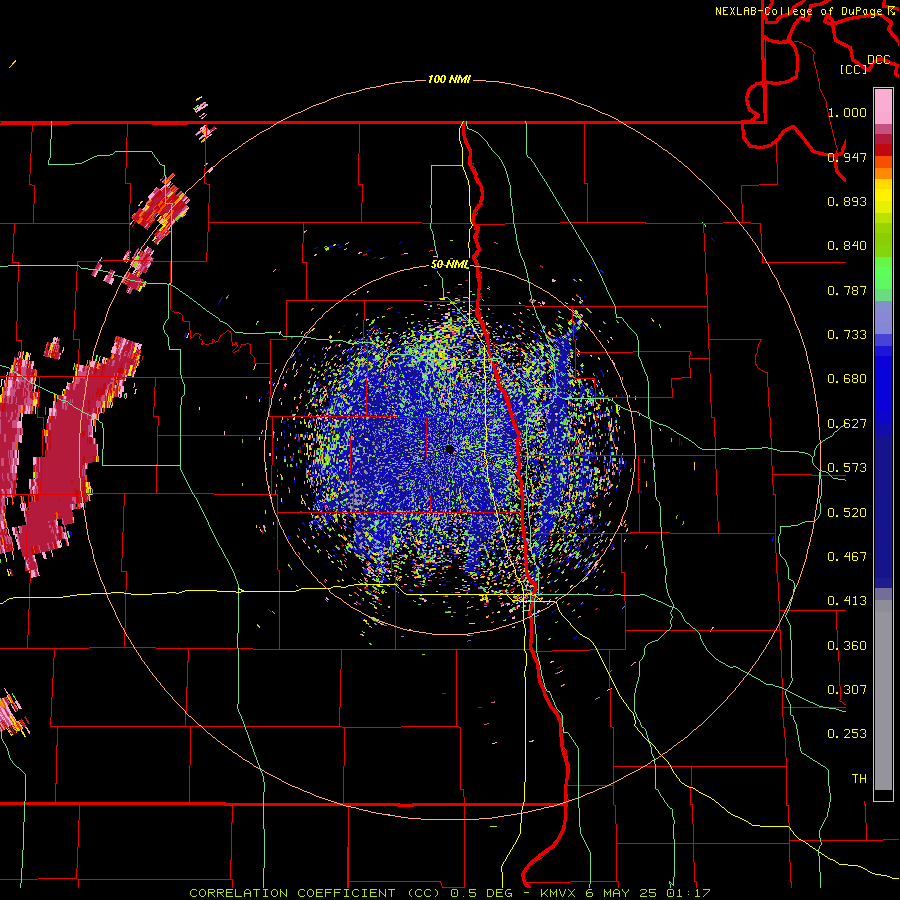Pick the gray segment of the color bar
900x900 pixels.
click(x=883, y=695)
